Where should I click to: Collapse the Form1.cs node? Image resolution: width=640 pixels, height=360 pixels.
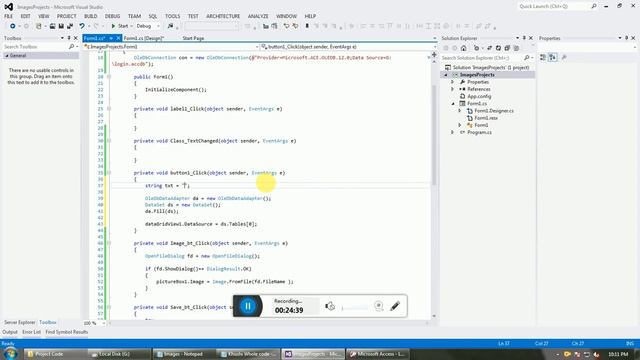(453, 104)
